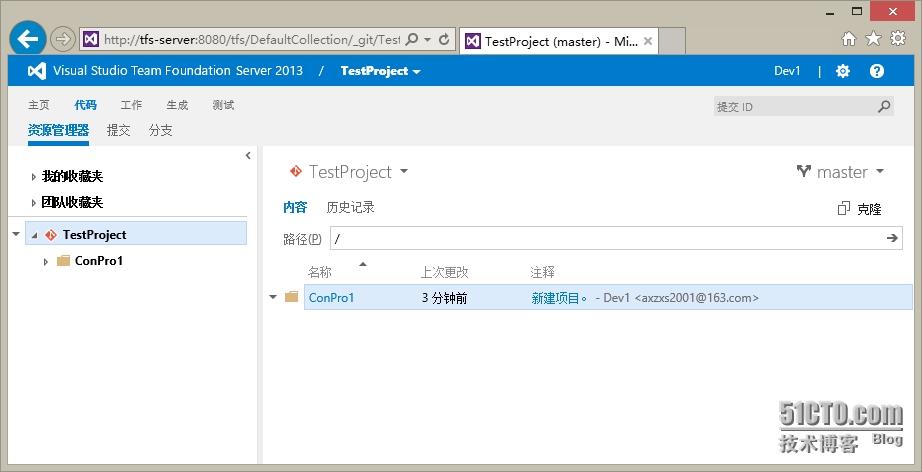Select 我的收藏夹 in the tree
The height and width of the screenshot is (472, 922).
coord(72,176)
